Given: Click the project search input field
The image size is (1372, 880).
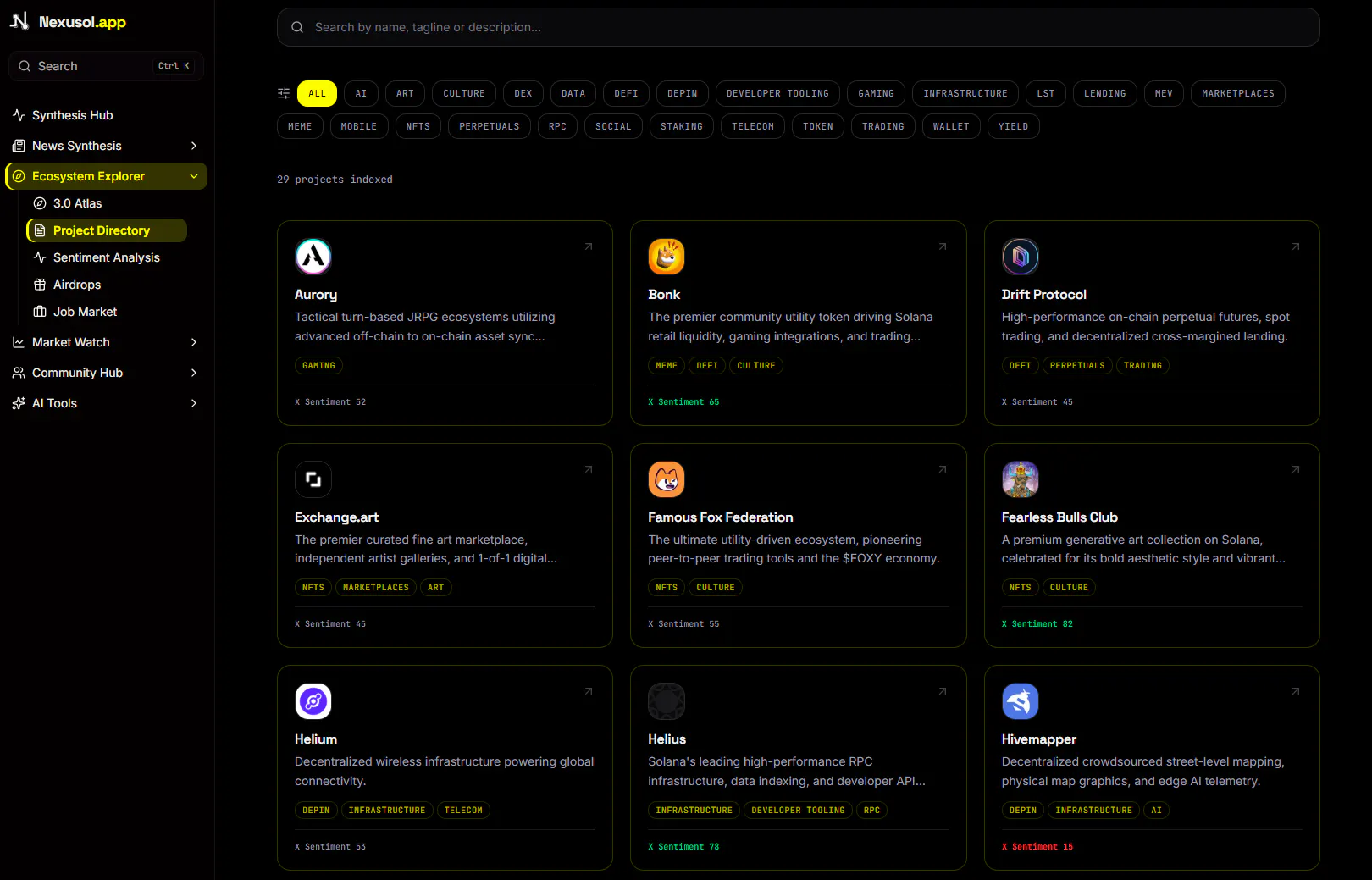Looking at the screenshot, I should pos(799,27).
